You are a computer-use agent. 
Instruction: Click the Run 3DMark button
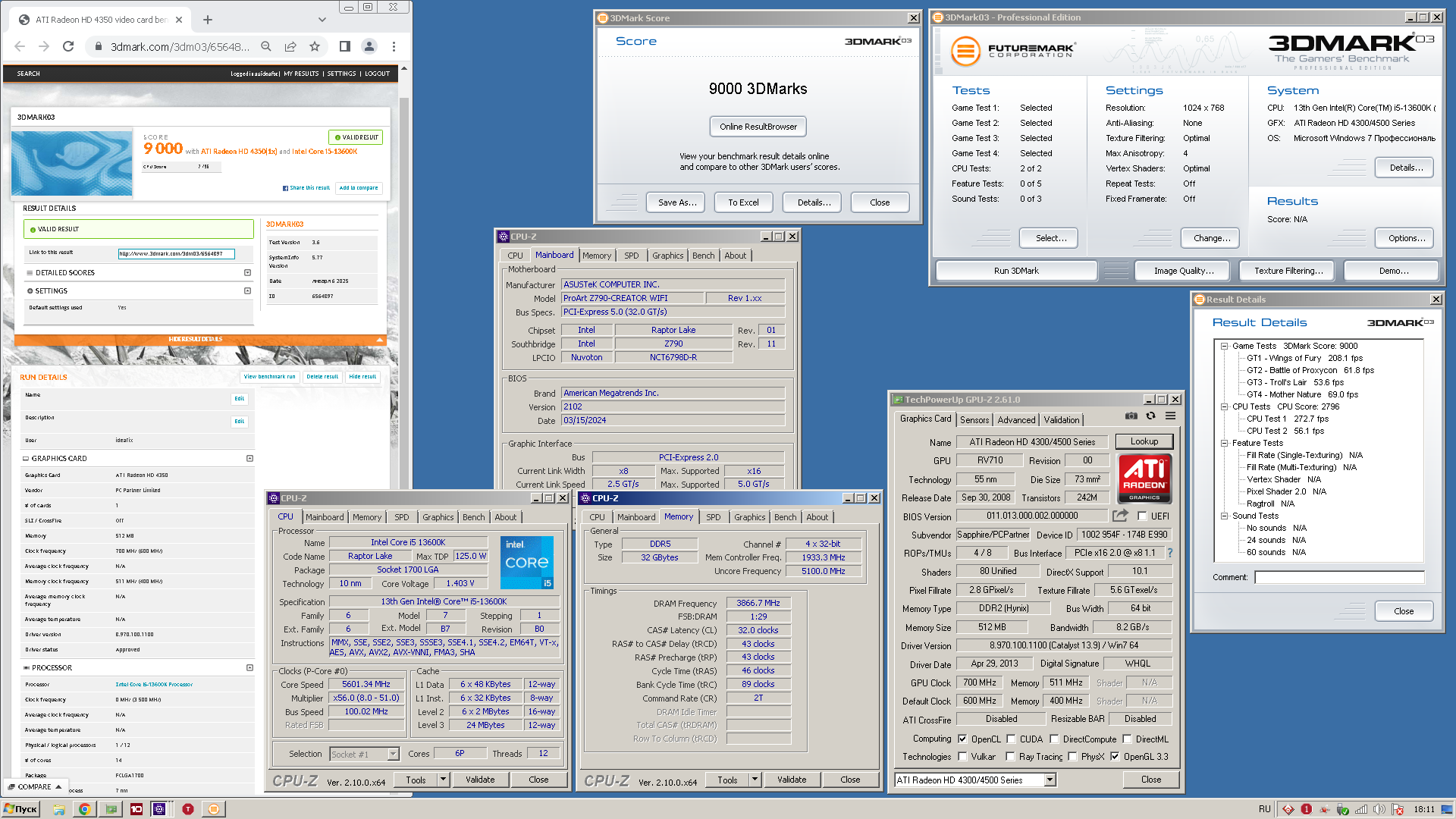tap(1016, 271)
